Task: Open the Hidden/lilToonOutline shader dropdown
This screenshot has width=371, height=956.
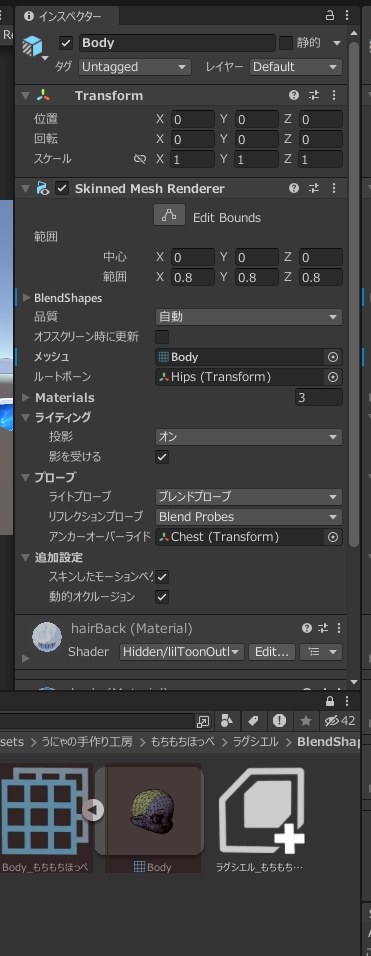Action: (182, 652)
